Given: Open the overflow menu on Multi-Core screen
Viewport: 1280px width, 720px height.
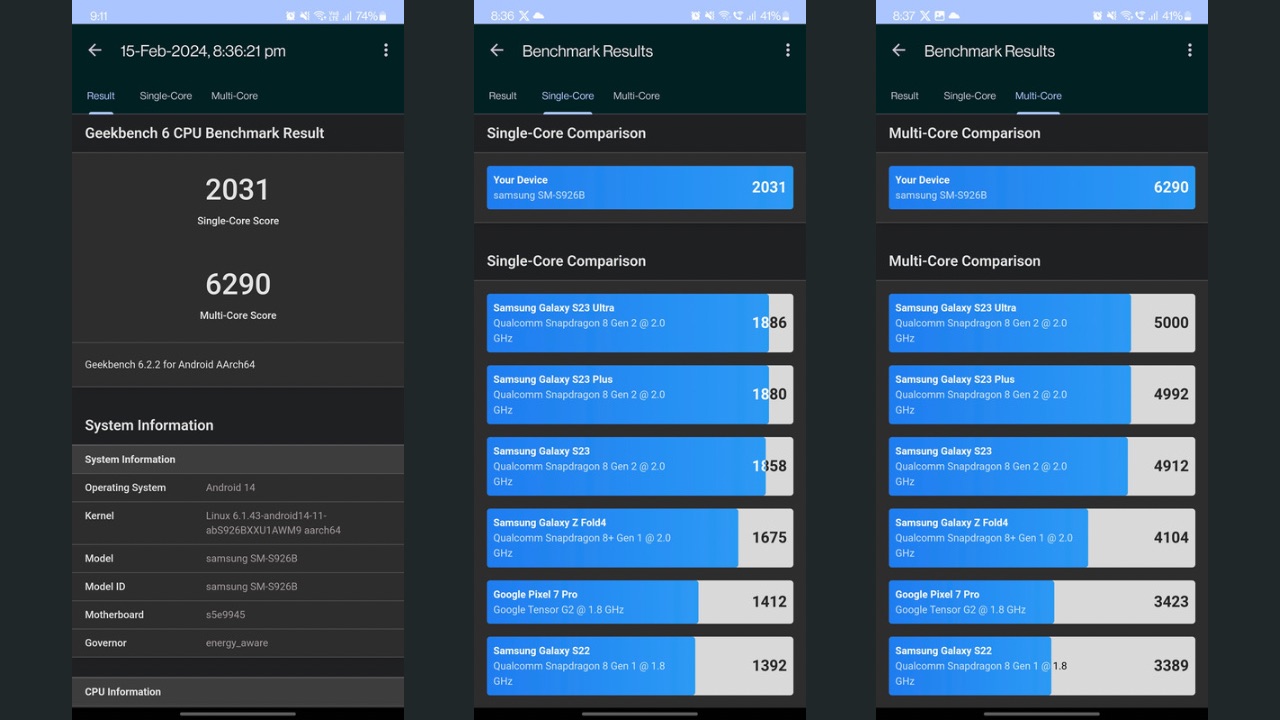Looking at the screenshot, I should pyautogui.click(x=1189, y=50).
